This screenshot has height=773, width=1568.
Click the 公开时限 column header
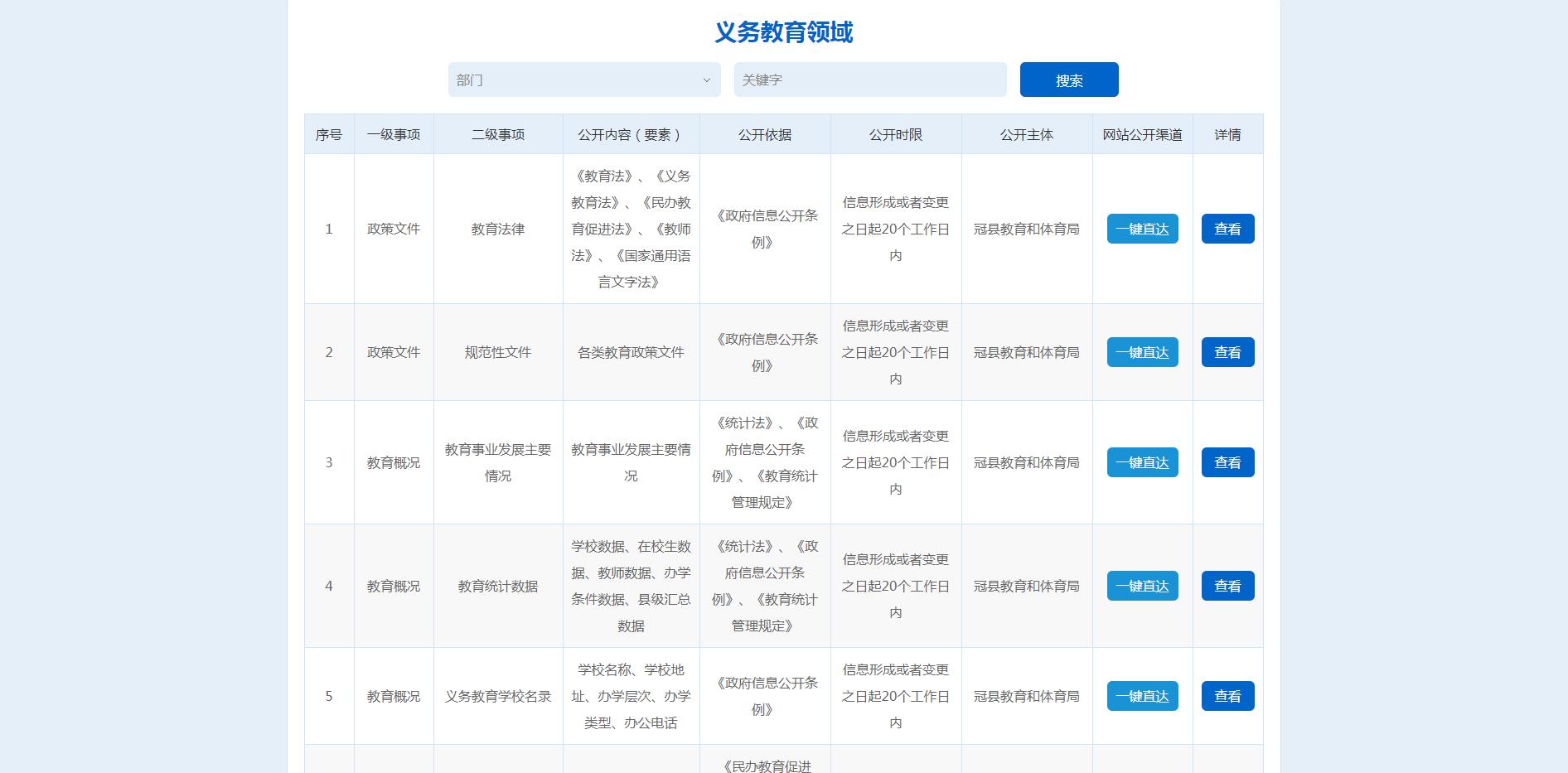896,134
